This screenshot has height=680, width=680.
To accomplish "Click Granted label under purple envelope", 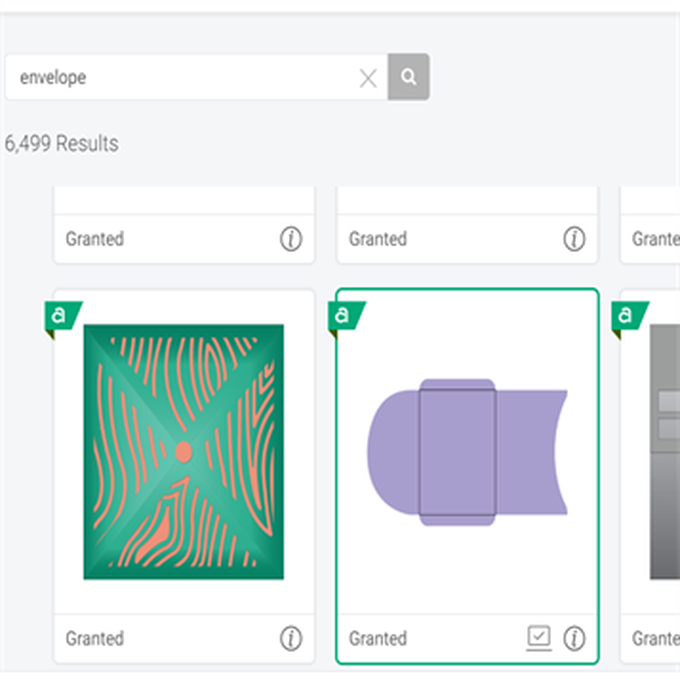I will click(x=378, y=638).
